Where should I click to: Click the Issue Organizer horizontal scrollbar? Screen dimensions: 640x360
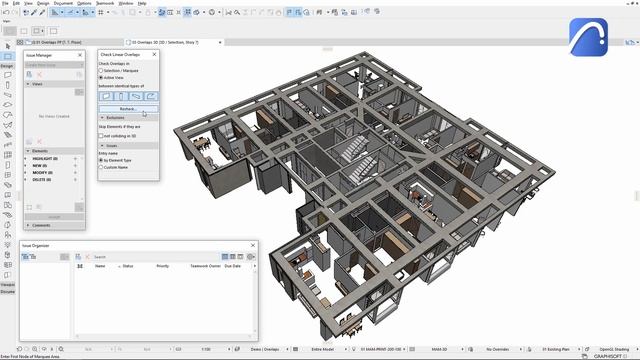164,336
